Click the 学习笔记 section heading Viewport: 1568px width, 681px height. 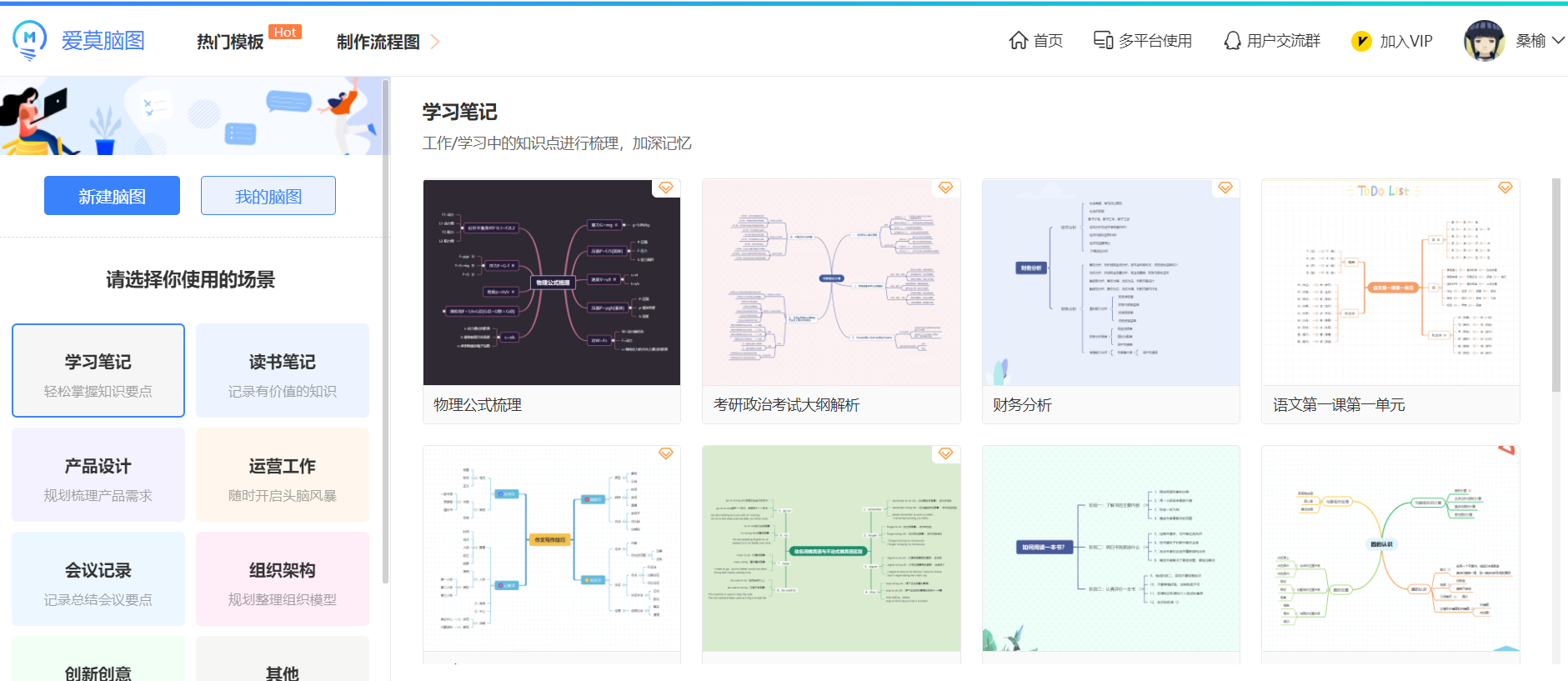pyautogui.click(x=459, y=112)
